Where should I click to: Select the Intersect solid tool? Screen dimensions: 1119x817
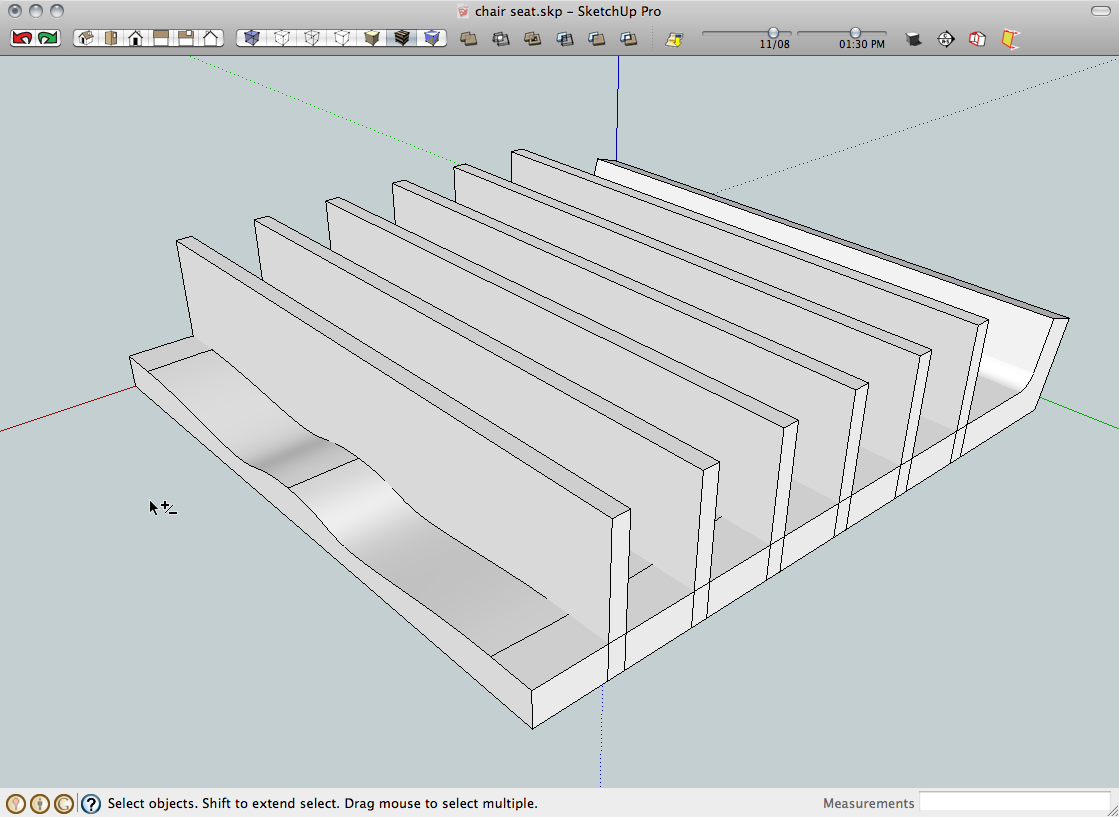point(500,39)
